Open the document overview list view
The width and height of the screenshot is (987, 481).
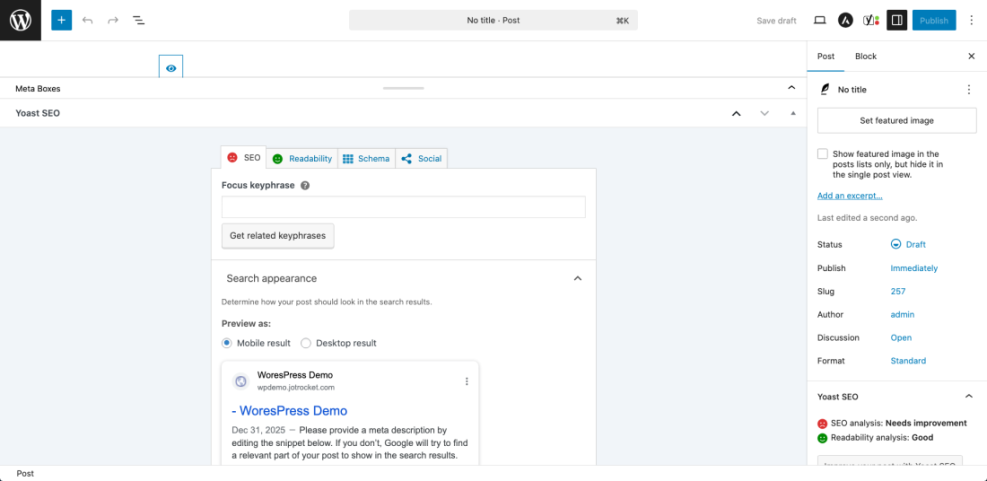(138, 20)
